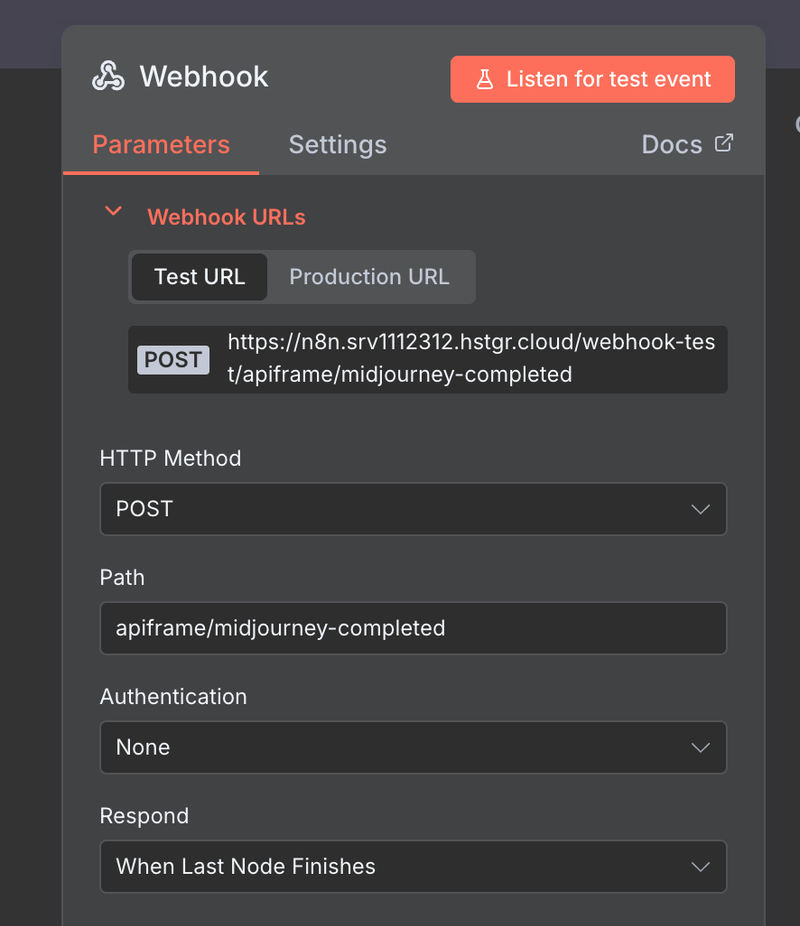
Task: Open the Docs link
Action: pyautogui.click(x=672, y=144)
